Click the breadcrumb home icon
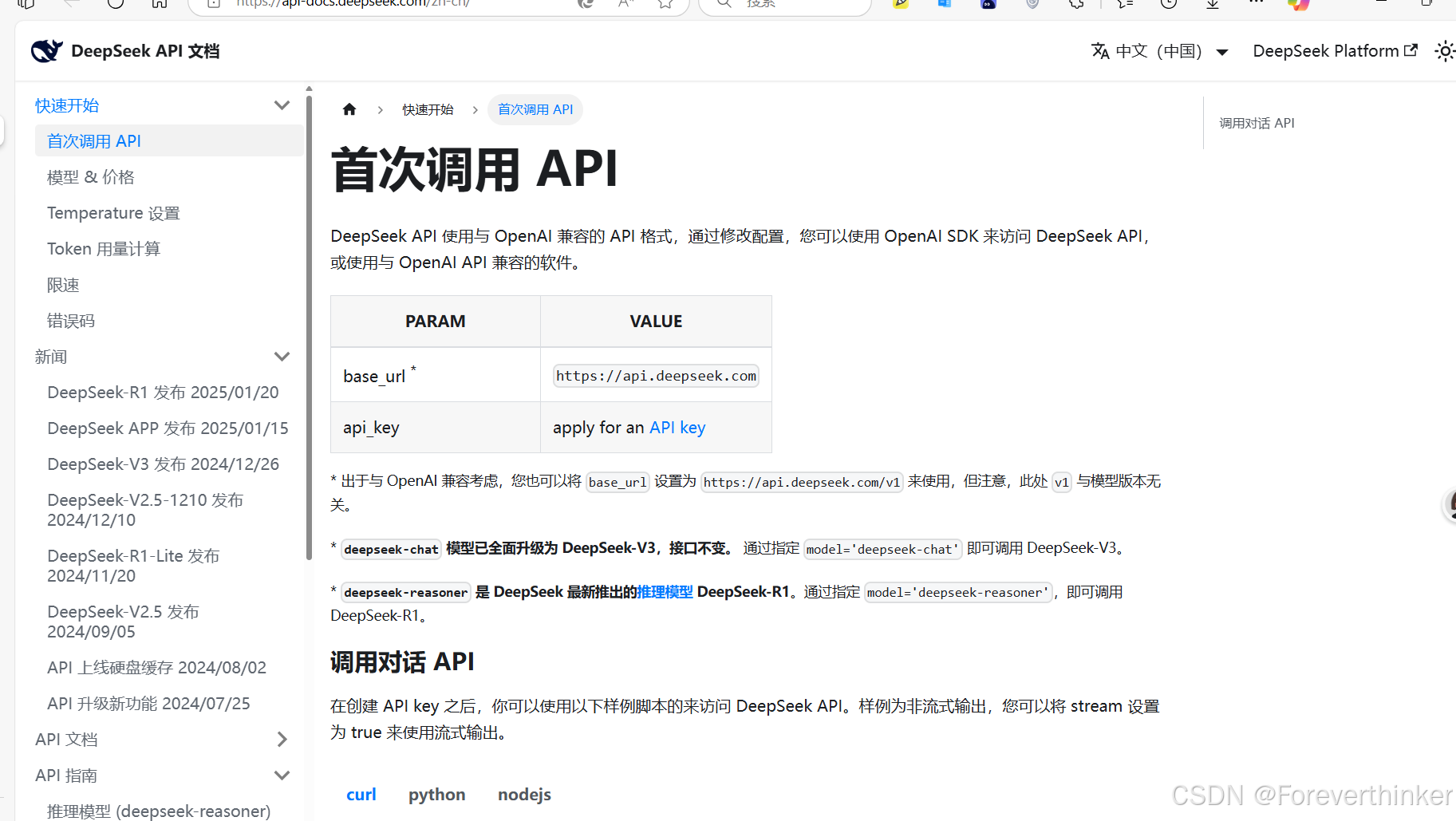Screen dimensions: 1456x821 tap(349, 109)
